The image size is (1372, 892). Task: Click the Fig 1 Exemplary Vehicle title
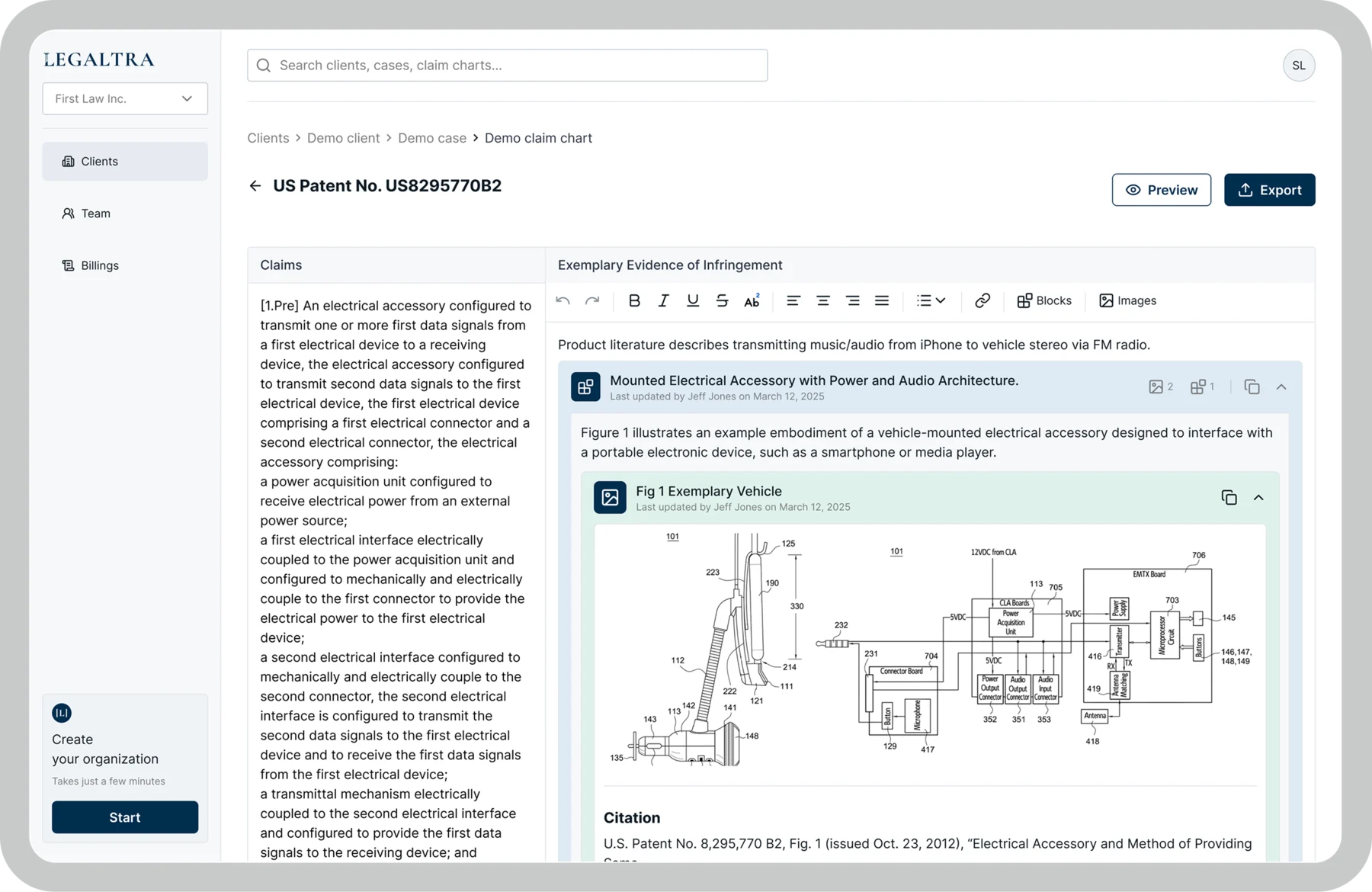tap(709, 491)
